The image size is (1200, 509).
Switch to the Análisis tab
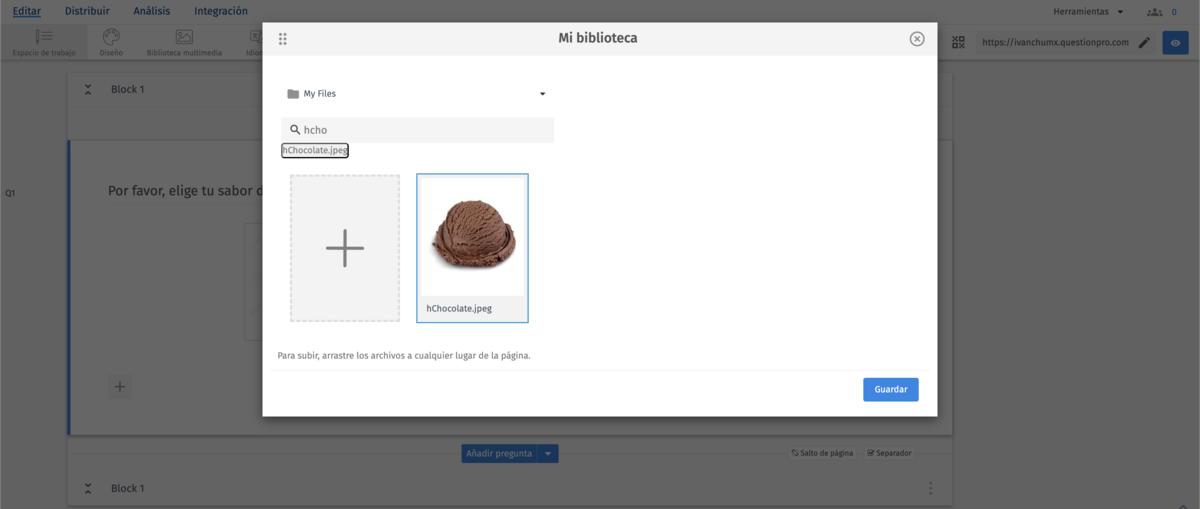pos(152,11)
